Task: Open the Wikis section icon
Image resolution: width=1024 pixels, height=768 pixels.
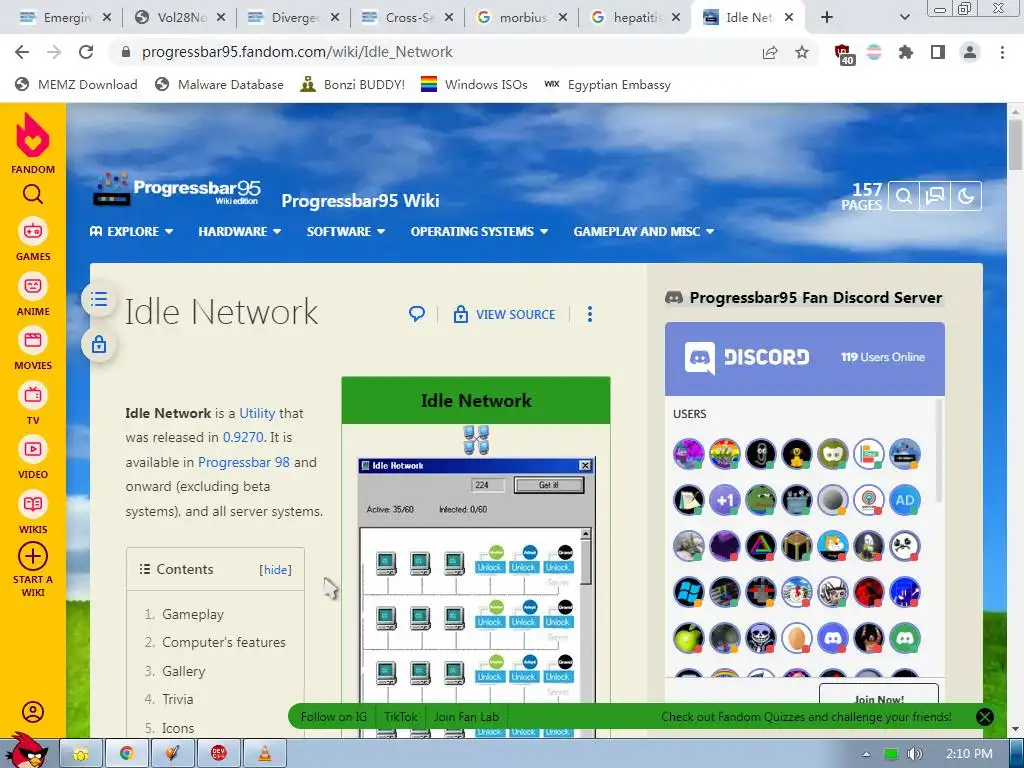Action: point(33,504)
